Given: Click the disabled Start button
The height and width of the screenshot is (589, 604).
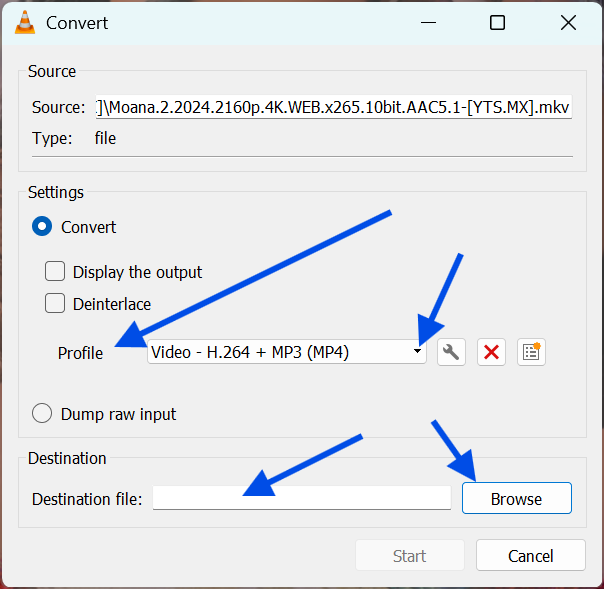Looking at the screenshot, I should (409, 556).
